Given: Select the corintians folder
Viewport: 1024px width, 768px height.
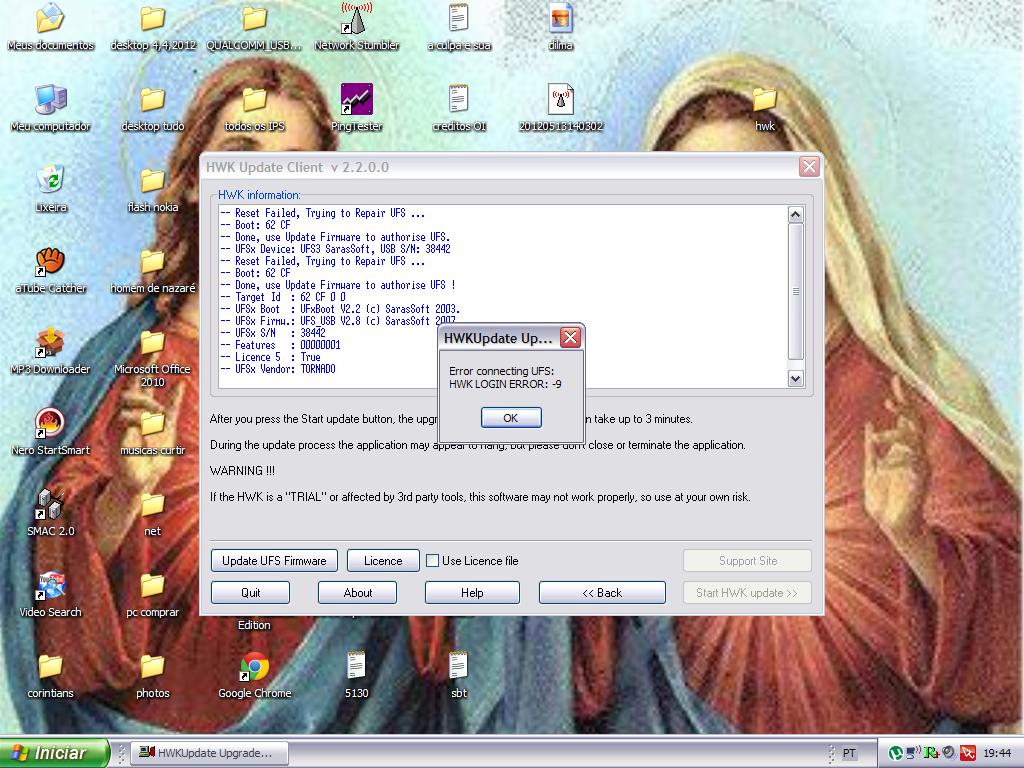Looking at the screenshot, I should coord(50,675).
